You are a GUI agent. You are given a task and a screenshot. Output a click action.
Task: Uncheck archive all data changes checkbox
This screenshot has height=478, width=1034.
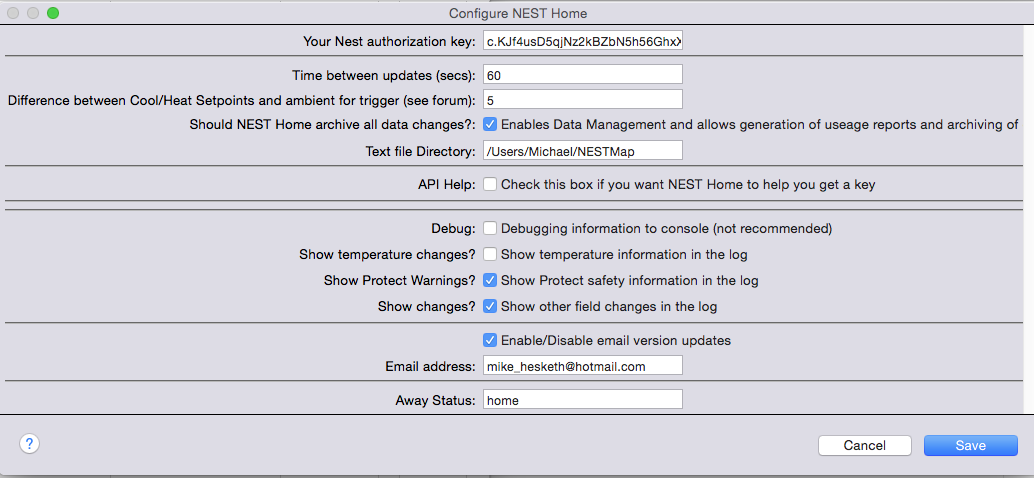click(490, 124)
